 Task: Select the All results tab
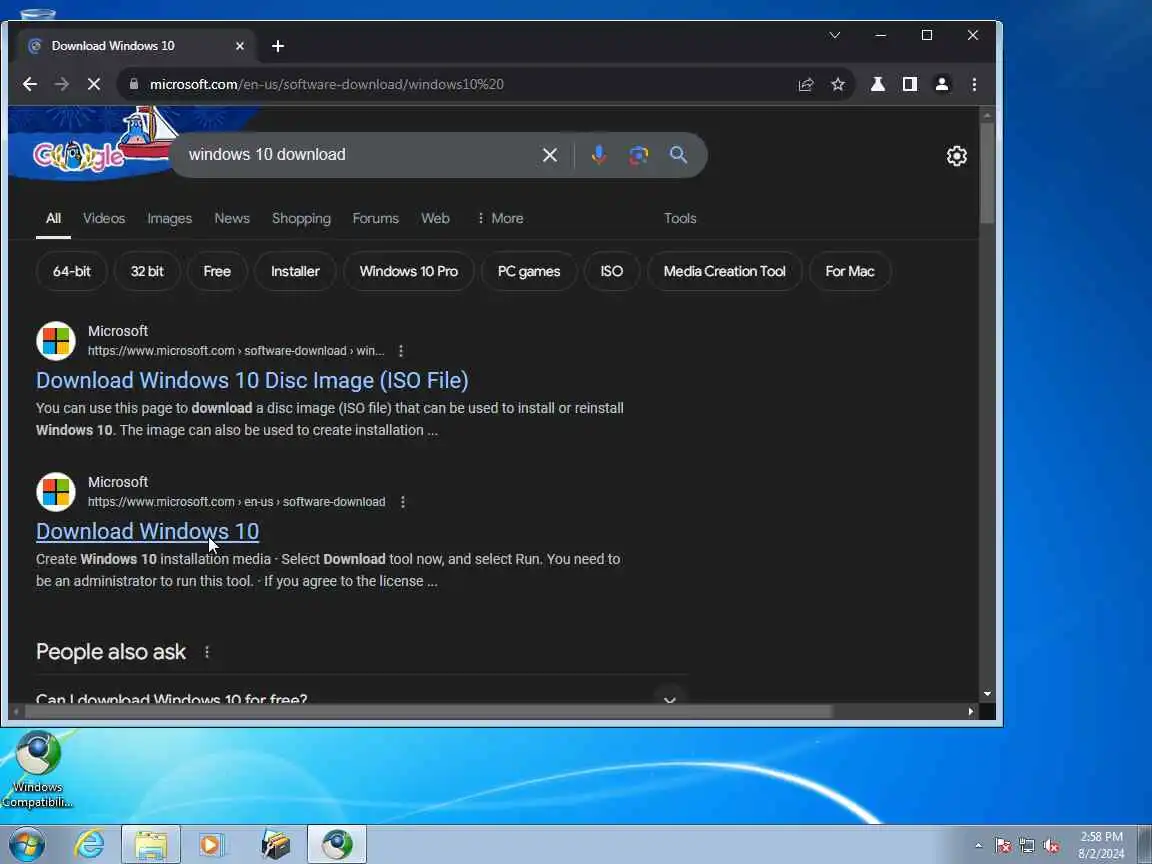tap(53, 218)
